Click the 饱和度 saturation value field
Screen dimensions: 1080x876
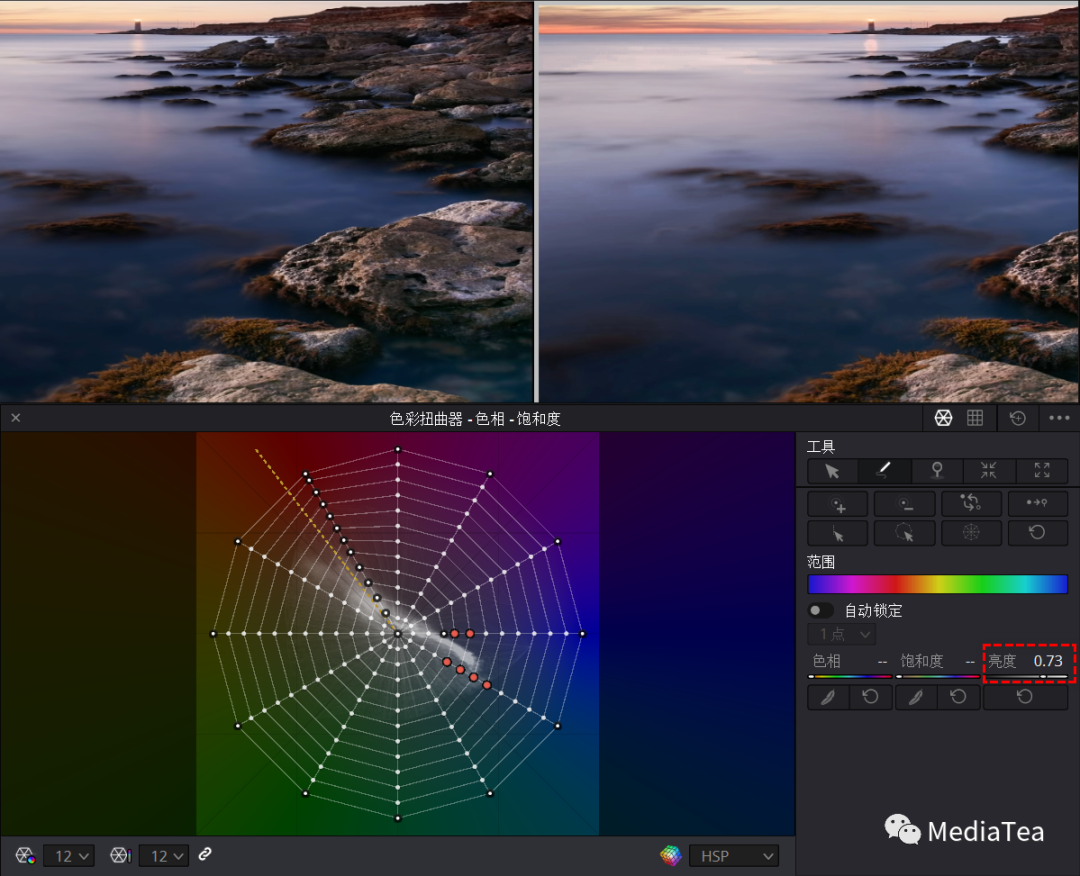(970, 662)
